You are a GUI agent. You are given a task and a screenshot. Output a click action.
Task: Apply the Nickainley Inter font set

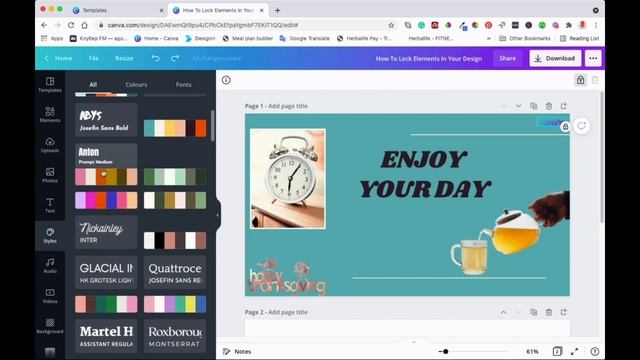point(106,233)
